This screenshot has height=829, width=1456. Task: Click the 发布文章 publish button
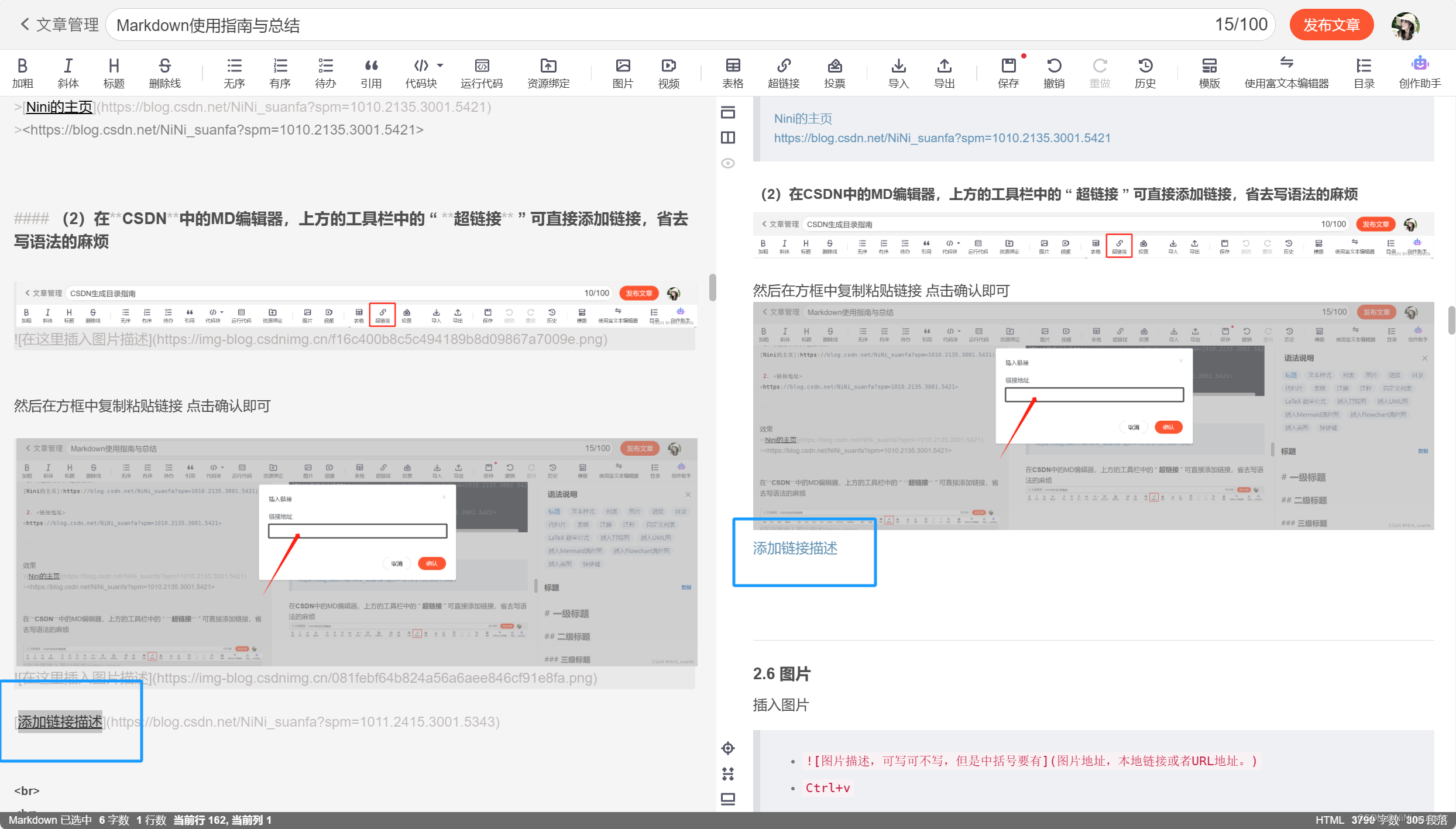coord(1331,25)
